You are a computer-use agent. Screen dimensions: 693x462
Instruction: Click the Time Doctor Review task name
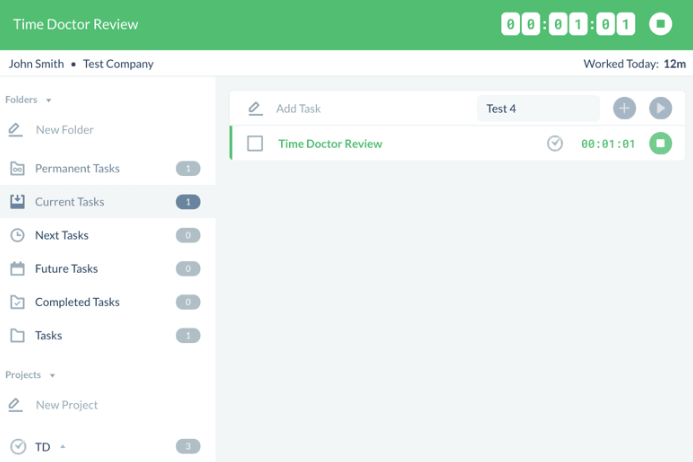tap(330, 144)
